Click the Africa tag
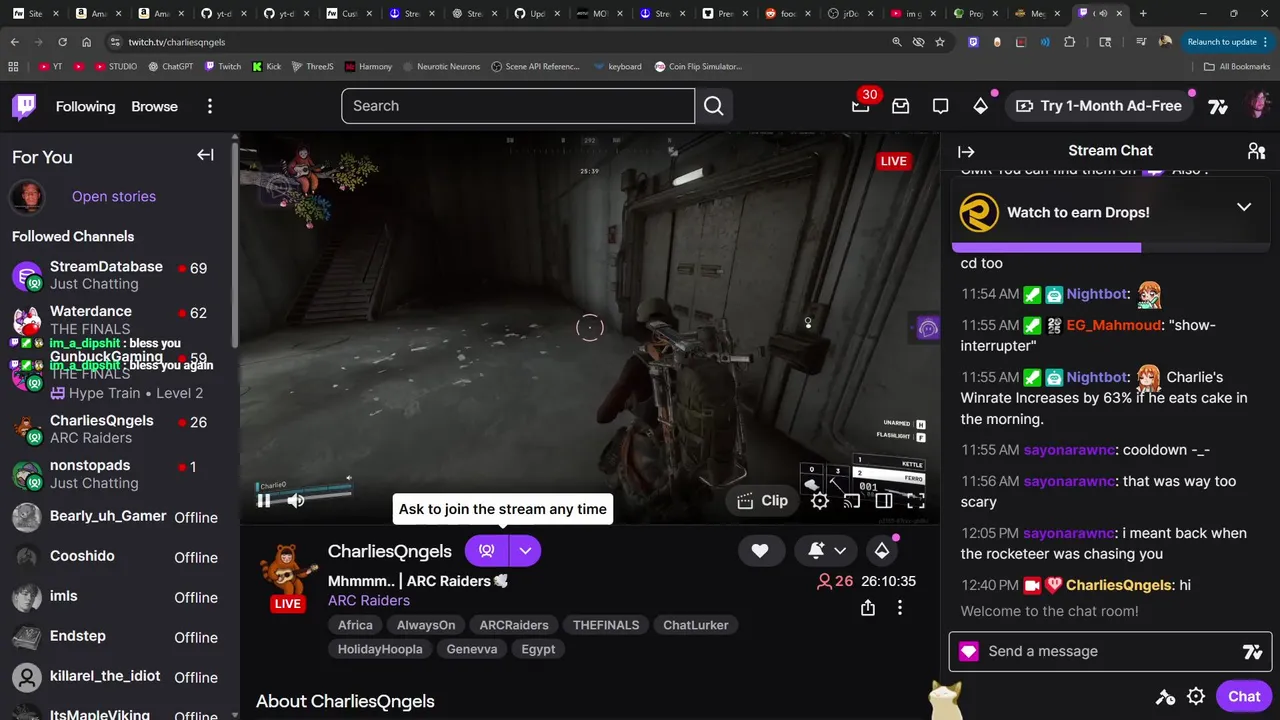 [355, 625]
